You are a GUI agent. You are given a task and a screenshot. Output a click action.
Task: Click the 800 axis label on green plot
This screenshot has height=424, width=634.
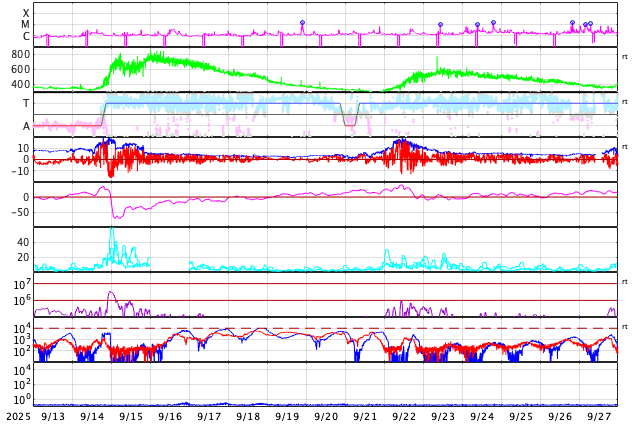click(20, 54)
